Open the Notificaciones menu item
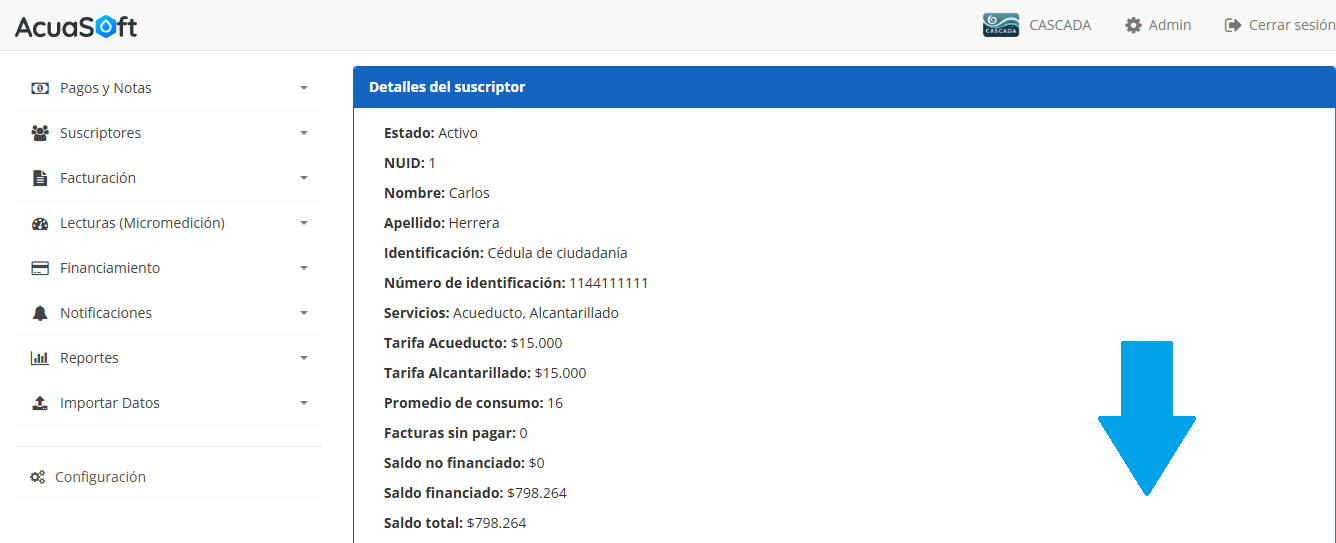The width and height of the screenshot is (1336, 543). (x=106, y=313)
